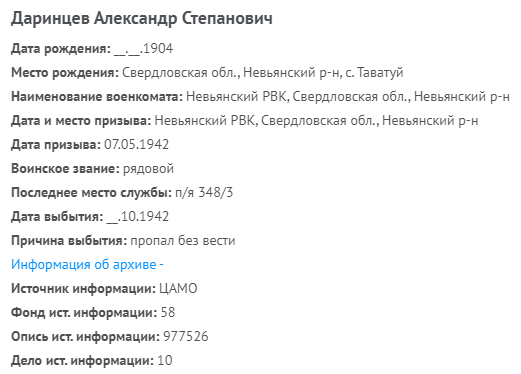Click the last service place п/я 348/3

pos(204,192)
